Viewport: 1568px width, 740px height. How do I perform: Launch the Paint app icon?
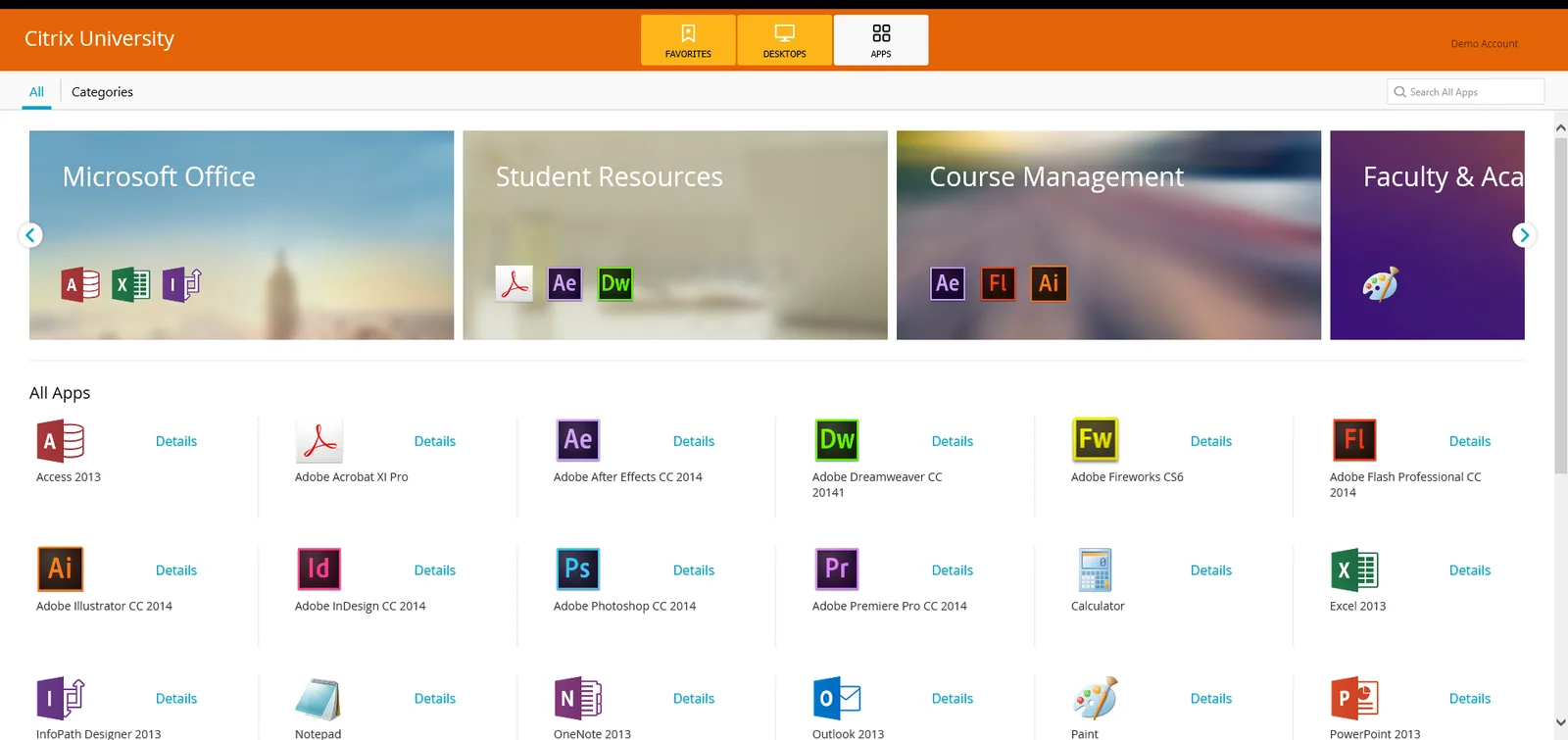[1095, 698]
